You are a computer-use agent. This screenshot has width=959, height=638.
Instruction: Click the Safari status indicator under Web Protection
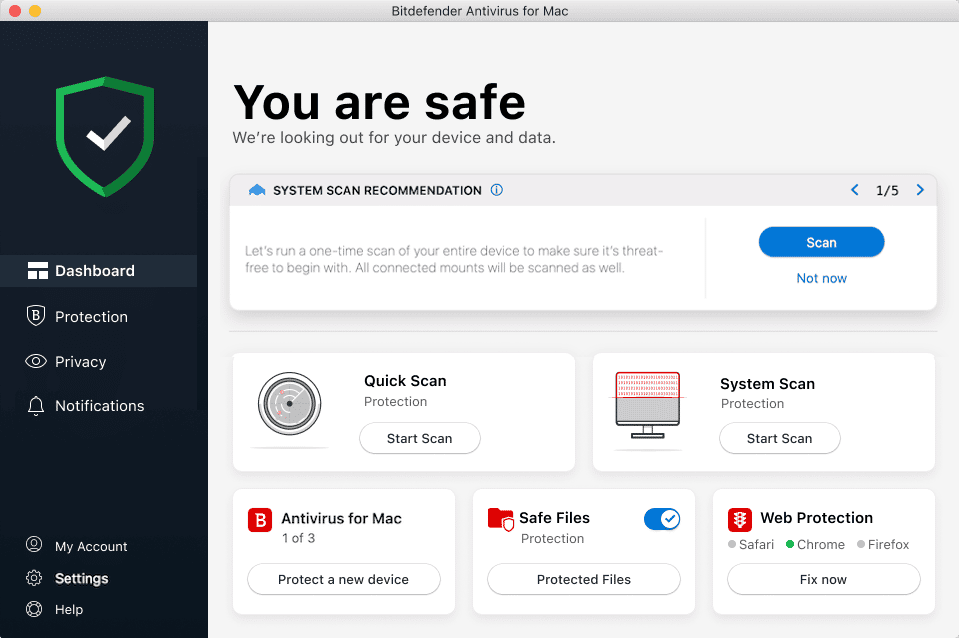(x=732, y=545)
